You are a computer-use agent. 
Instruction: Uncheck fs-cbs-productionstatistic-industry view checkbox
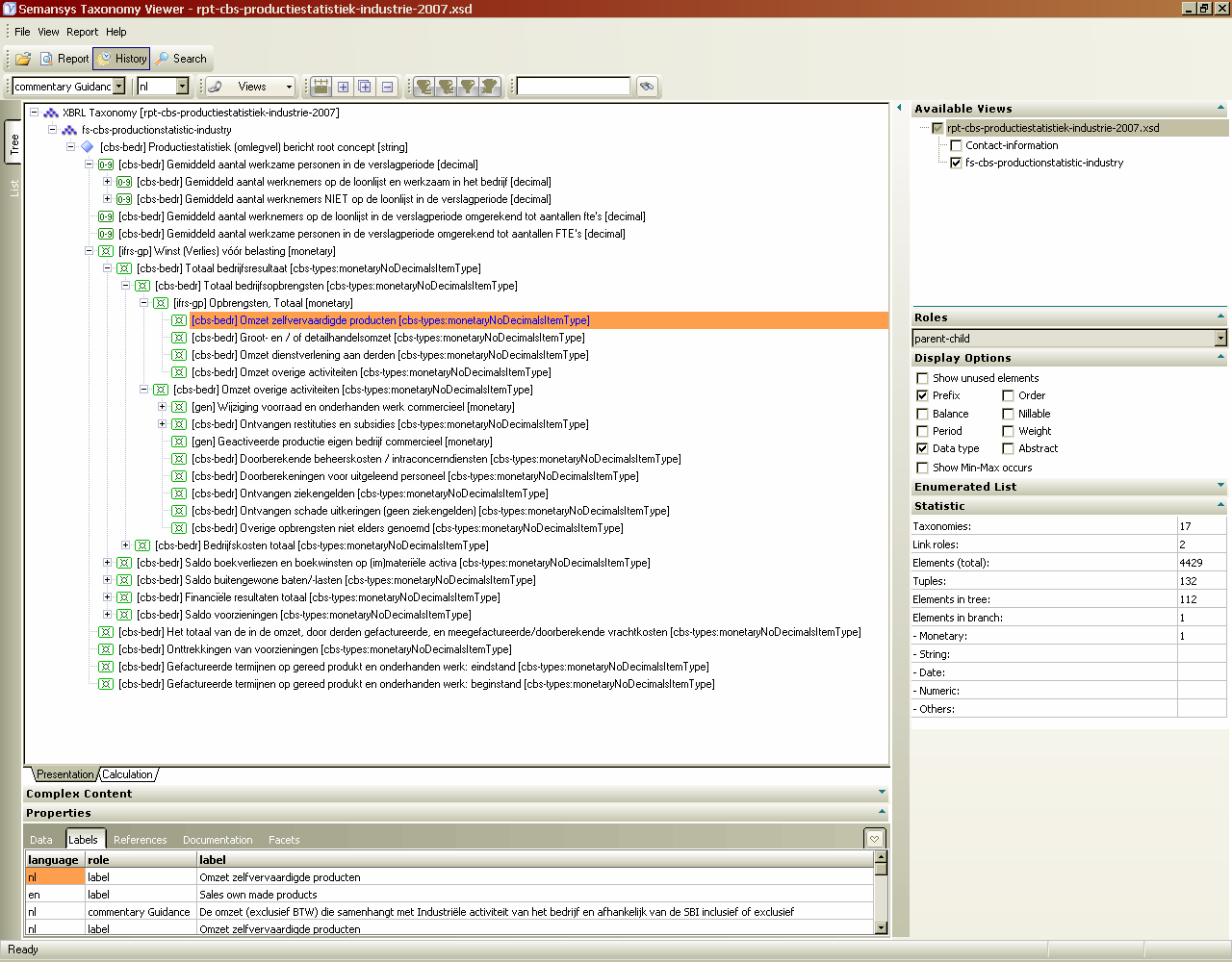pos(956,163)
